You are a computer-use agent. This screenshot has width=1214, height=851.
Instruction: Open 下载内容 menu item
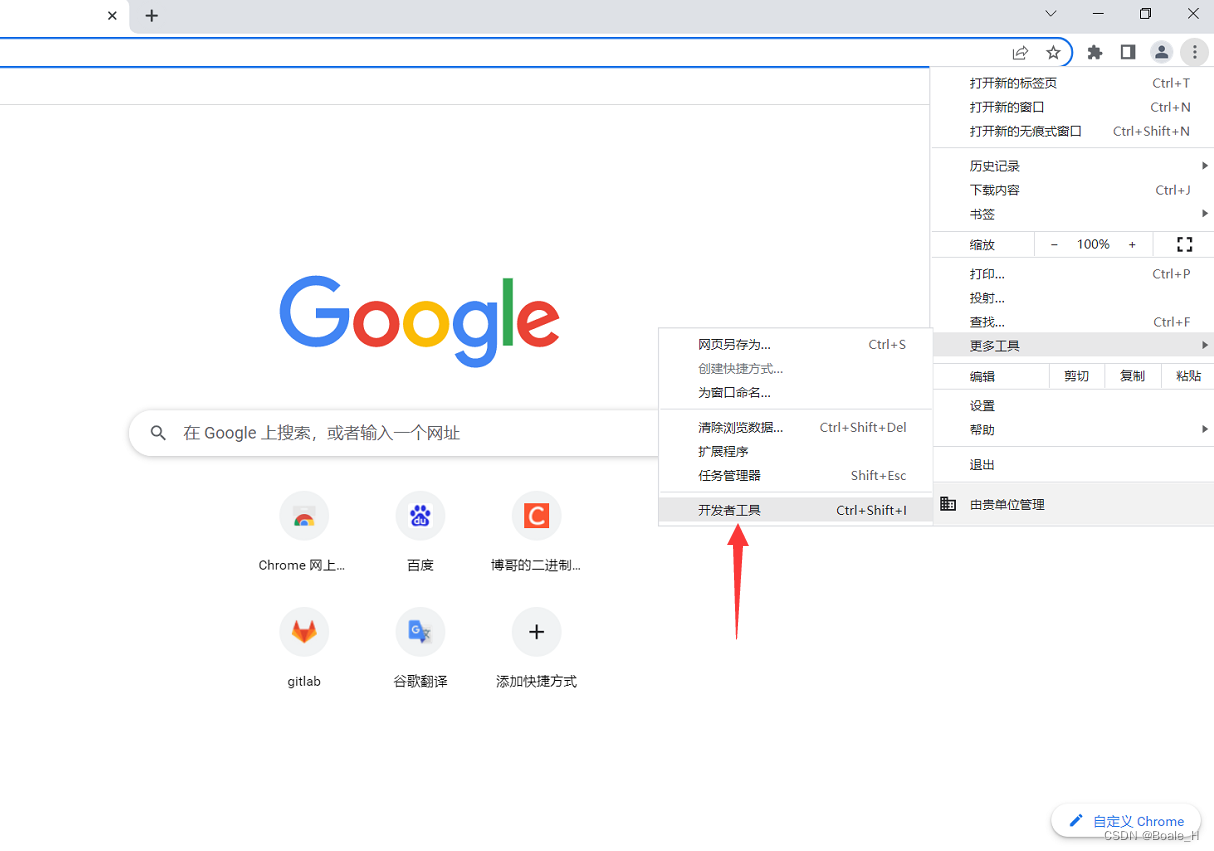point(1072,190)
